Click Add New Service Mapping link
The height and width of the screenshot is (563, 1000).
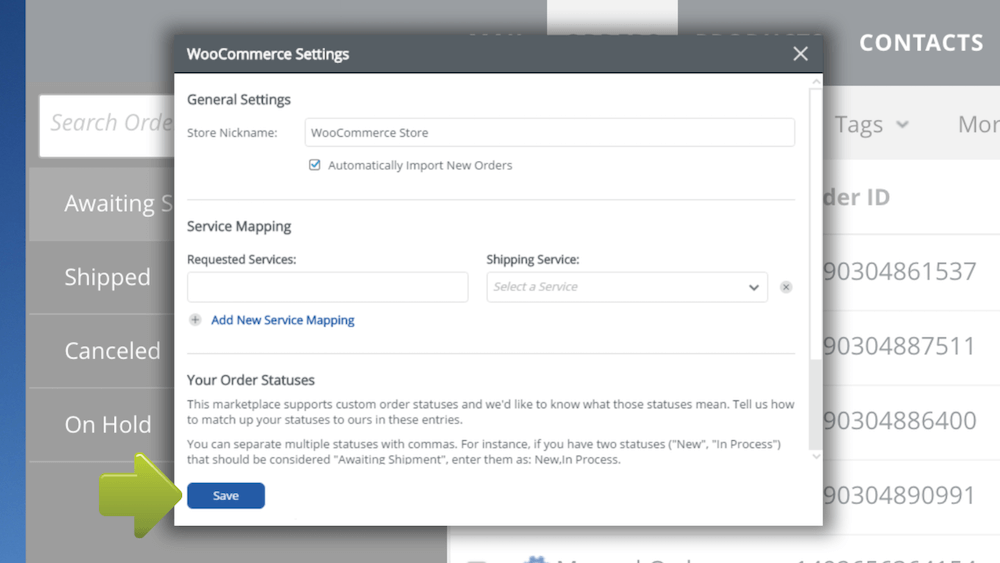(x=283, y=320)
